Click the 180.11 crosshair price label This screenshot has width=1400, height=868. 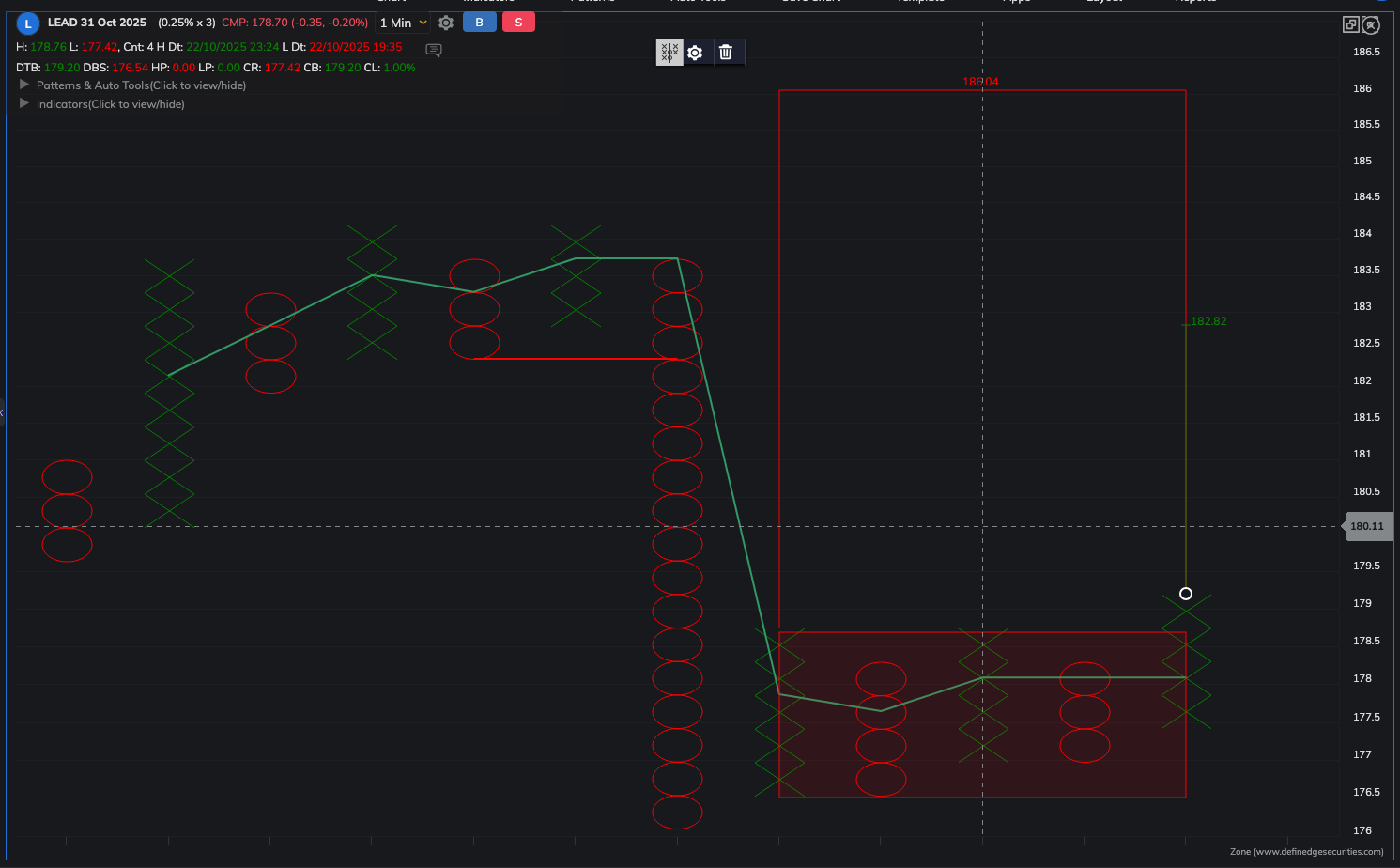point(1367,526)
